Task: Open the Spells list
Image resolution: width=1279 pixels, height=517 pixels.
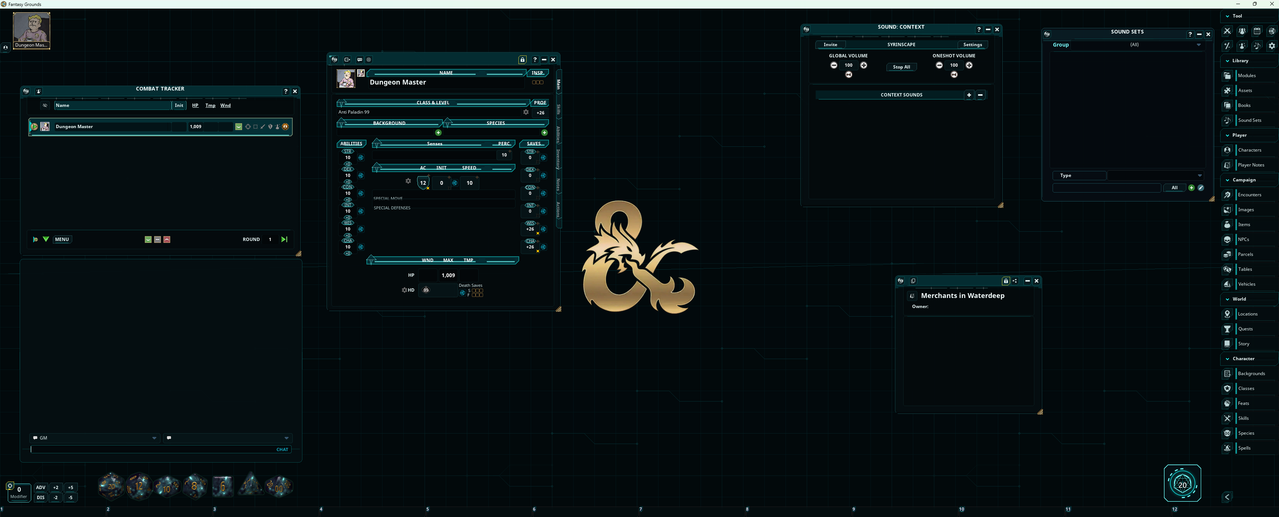Action: click(1248, 447)
